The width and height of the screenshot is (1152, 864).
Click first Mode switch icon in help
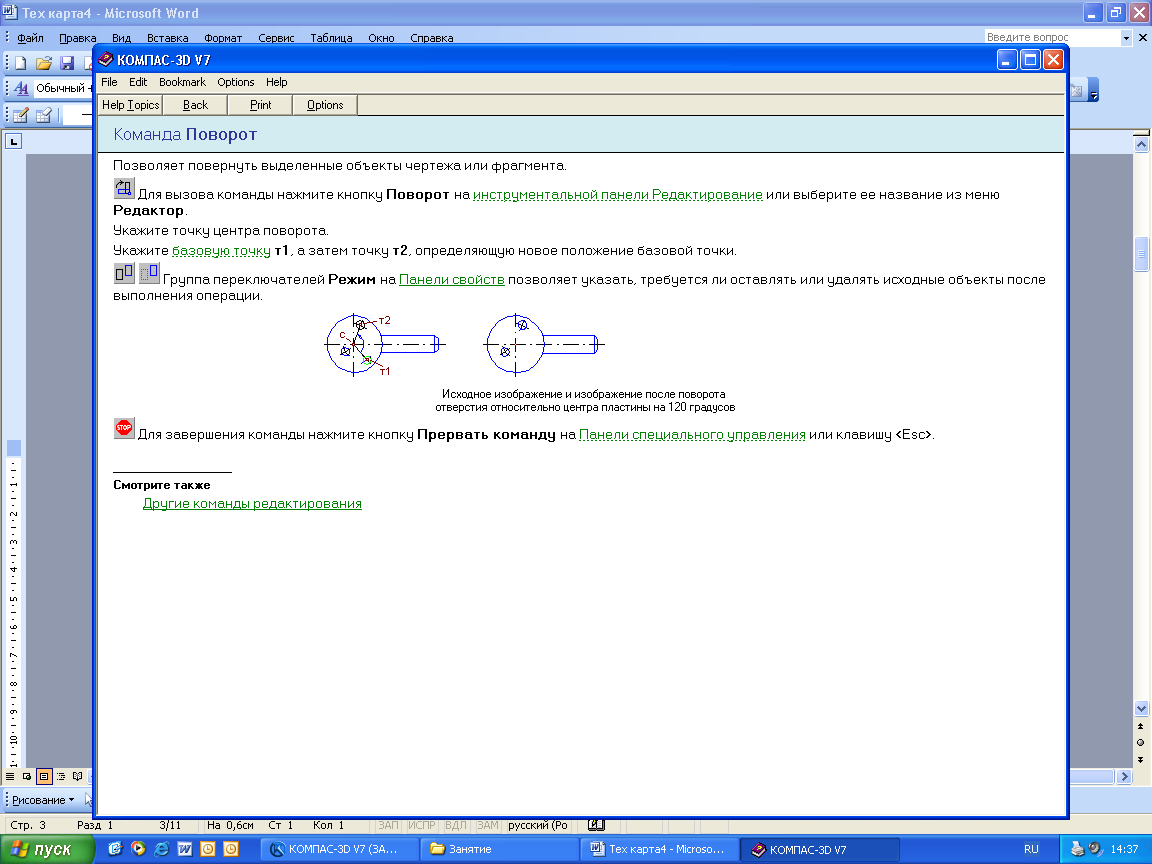123,273
